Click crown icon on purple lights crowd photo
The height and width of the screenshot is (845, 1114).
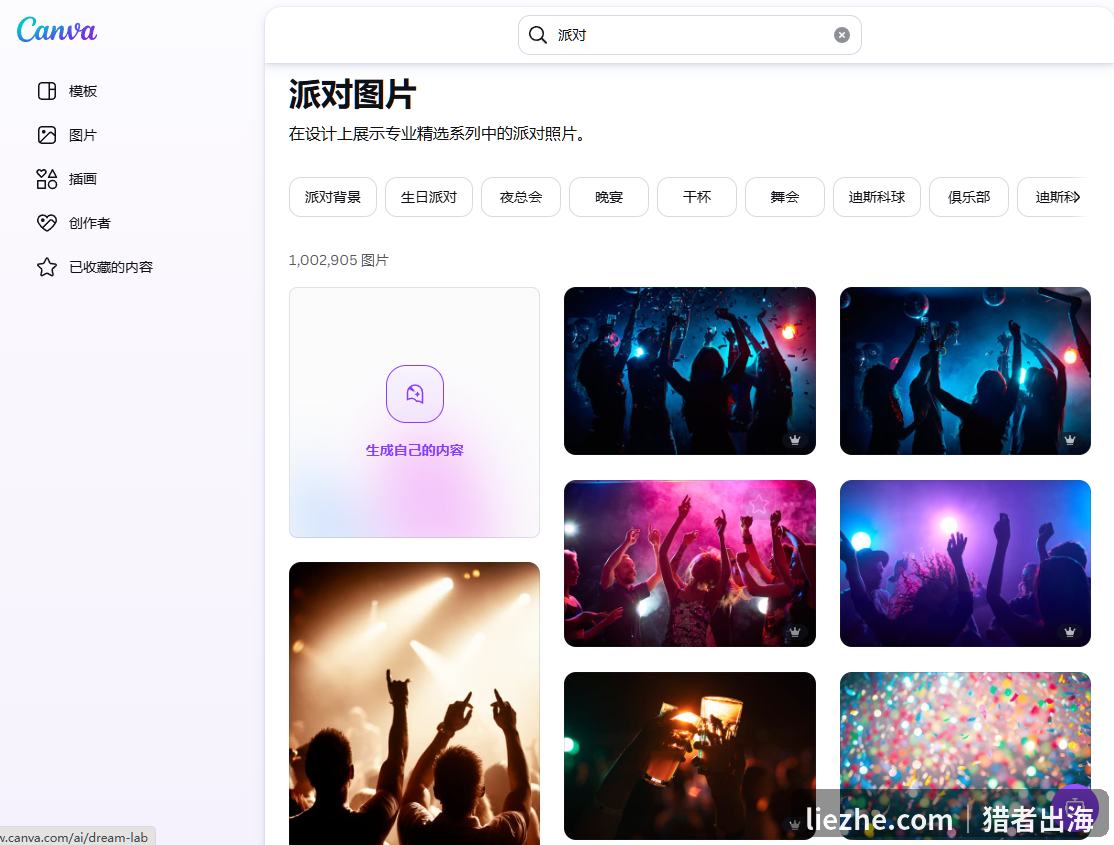(1070, 632)
